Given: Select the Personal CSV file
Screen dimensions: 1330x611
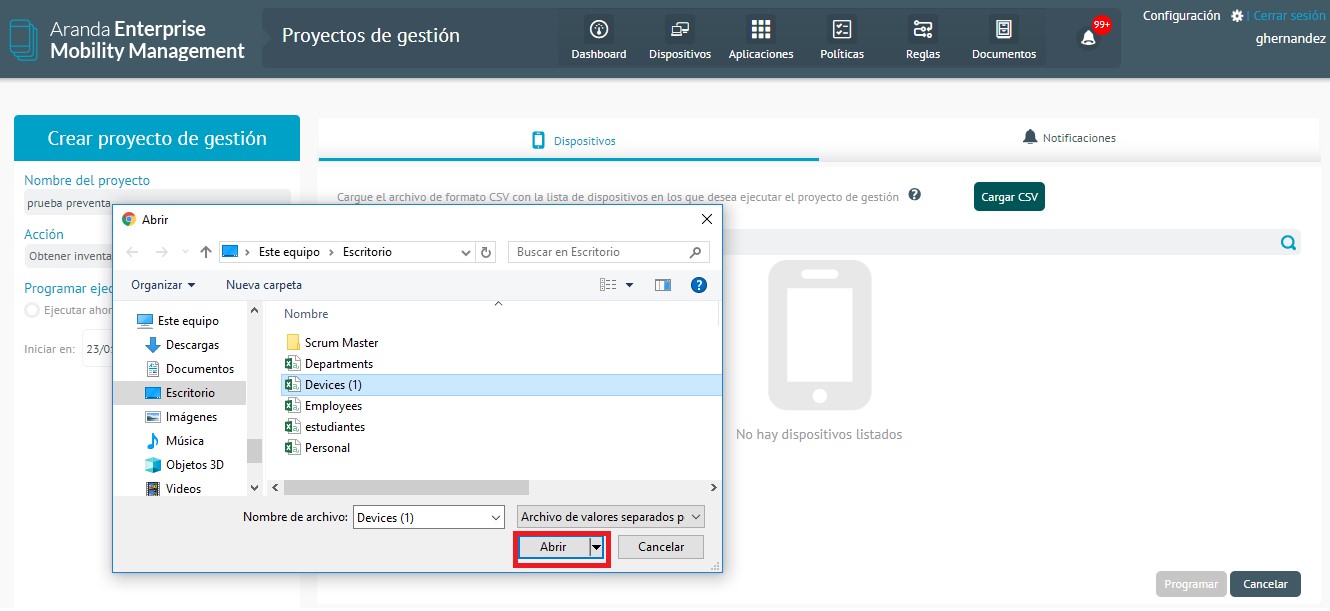Looking at the screenshot, I should 317,448.
